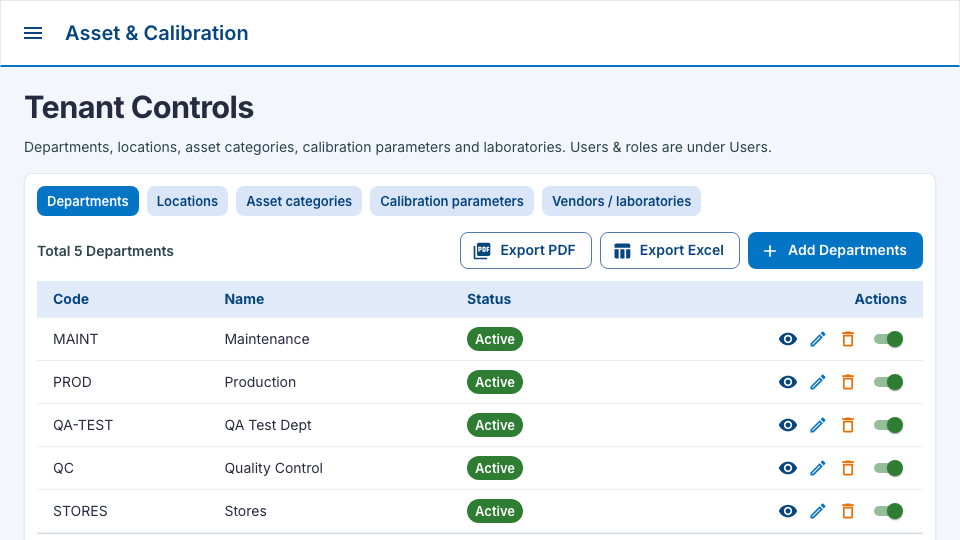960x540 pixels.
Task: Edit the Stores department
Action: (x=818, y=511)
